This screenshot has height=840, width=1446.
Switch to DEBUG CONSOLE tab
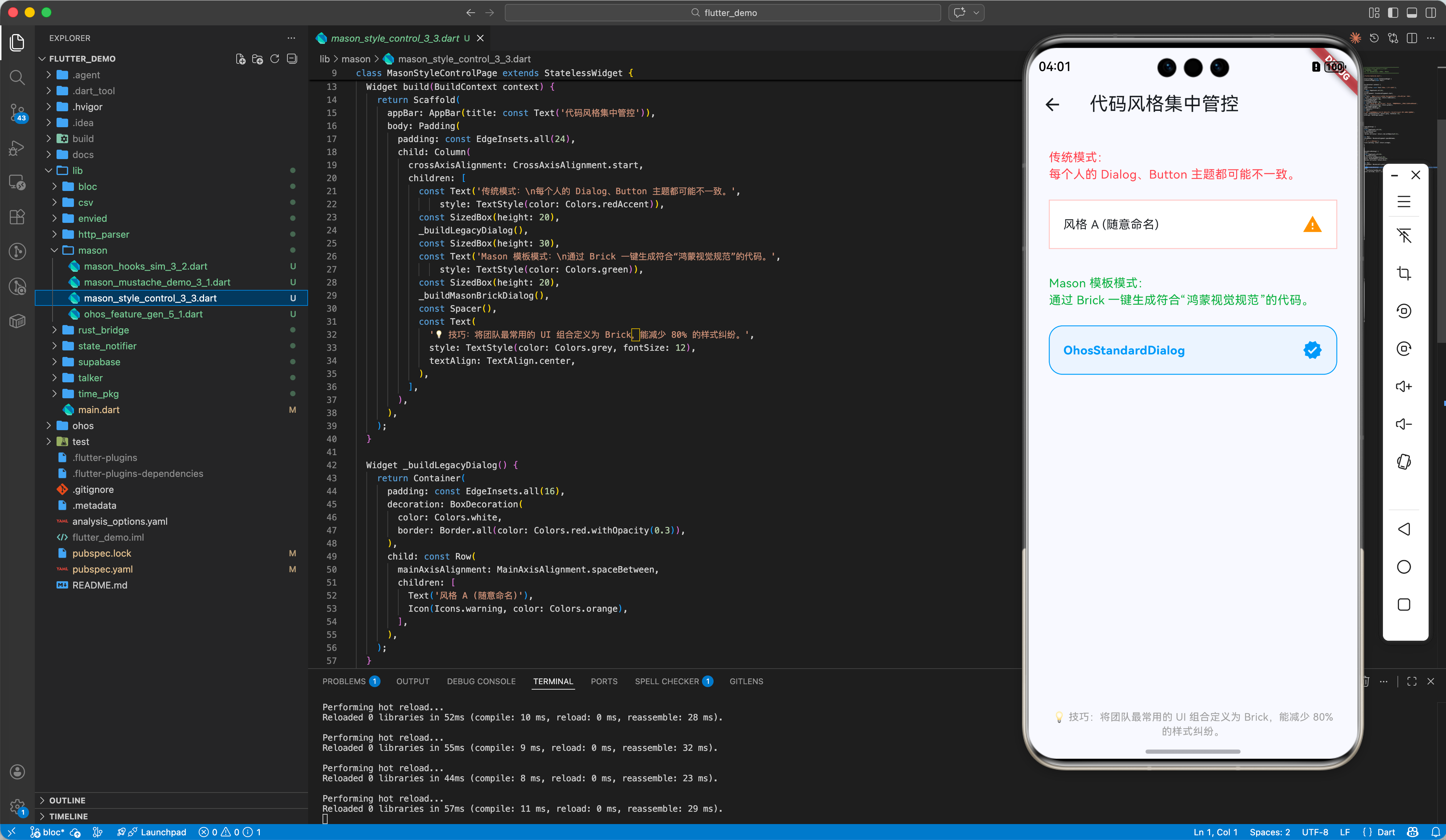click(481, 681)
